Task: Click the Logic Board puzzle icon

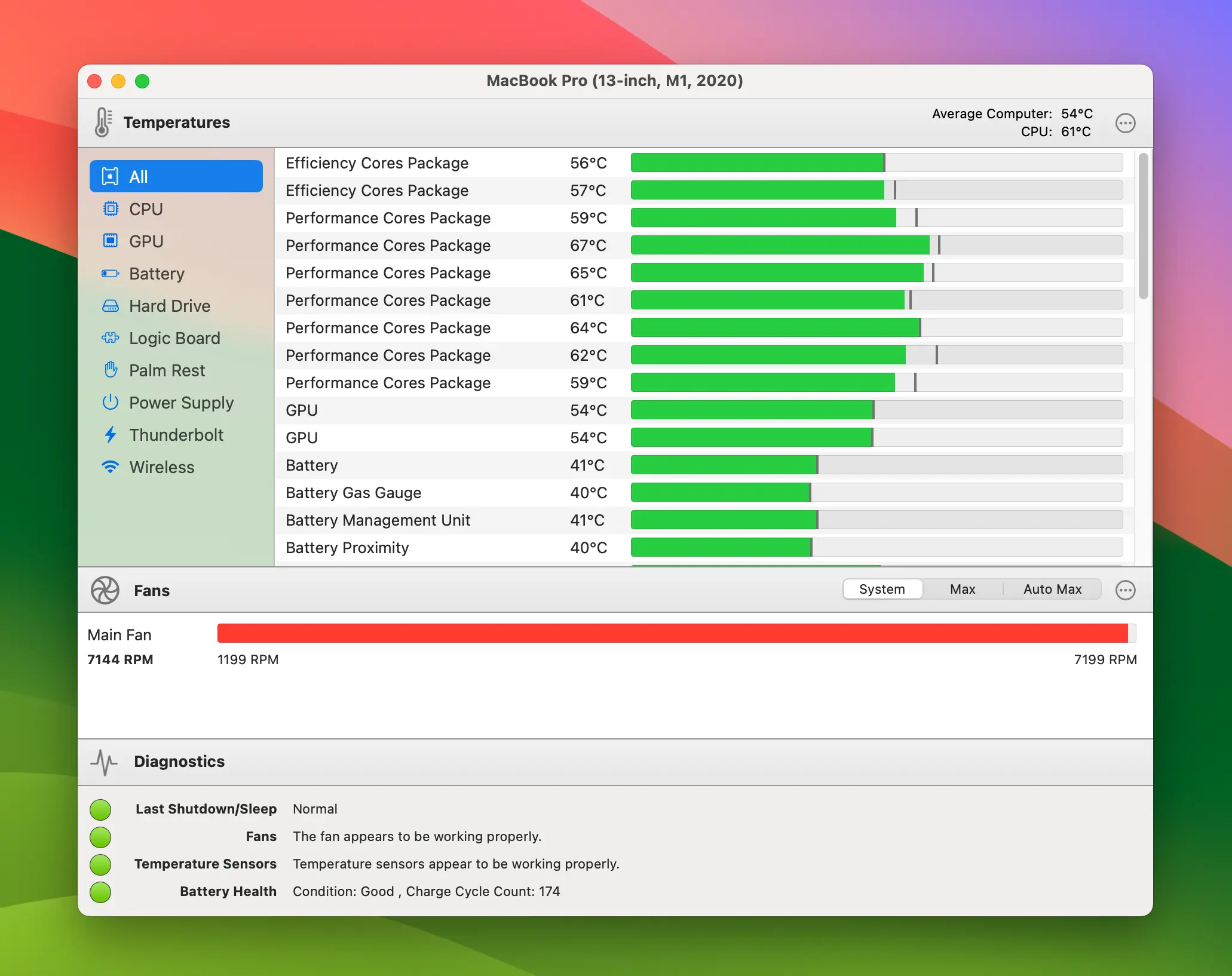Action: tap(111, 338)
